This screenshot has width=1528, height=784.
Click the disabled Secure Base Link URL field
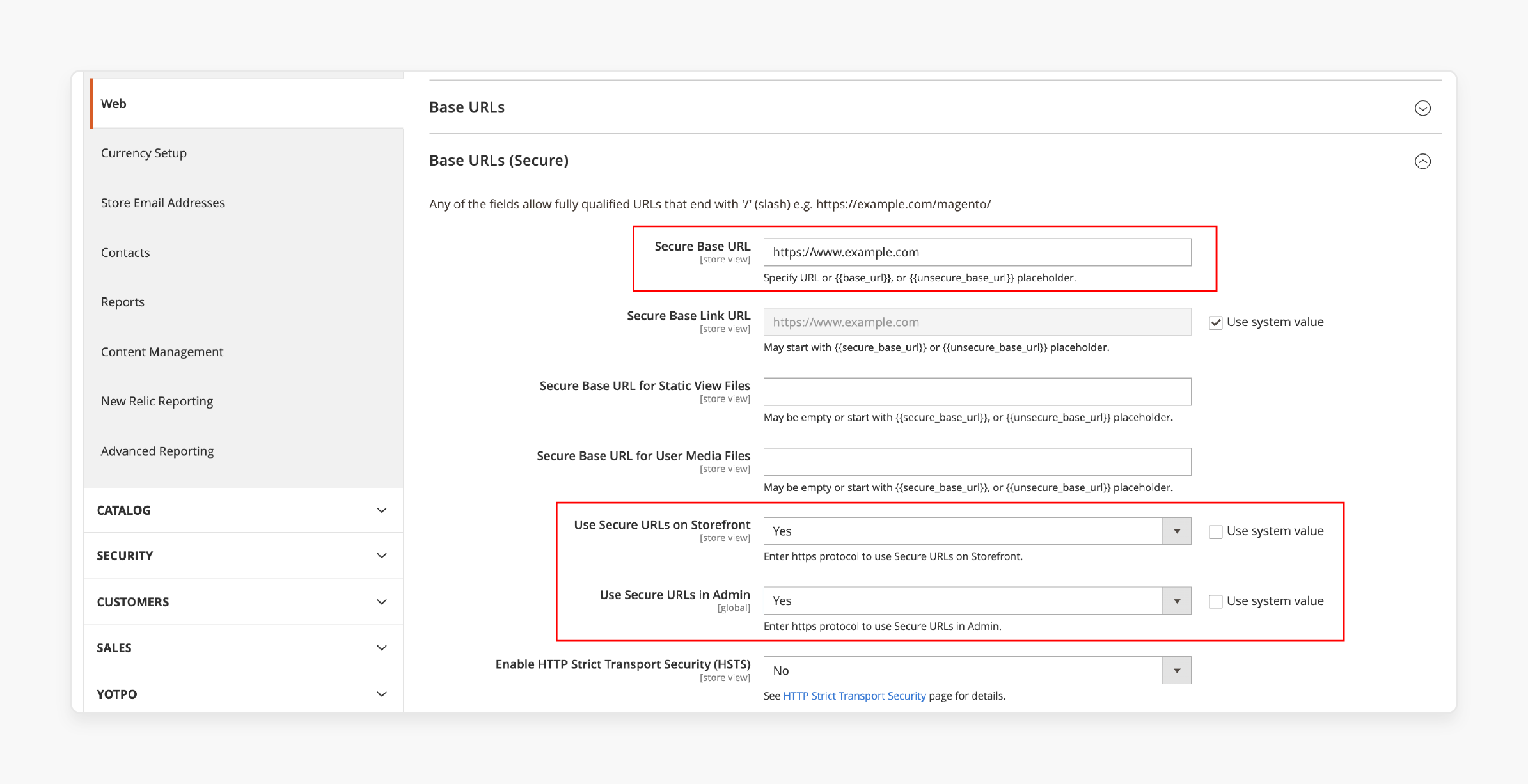click(977, 322)
